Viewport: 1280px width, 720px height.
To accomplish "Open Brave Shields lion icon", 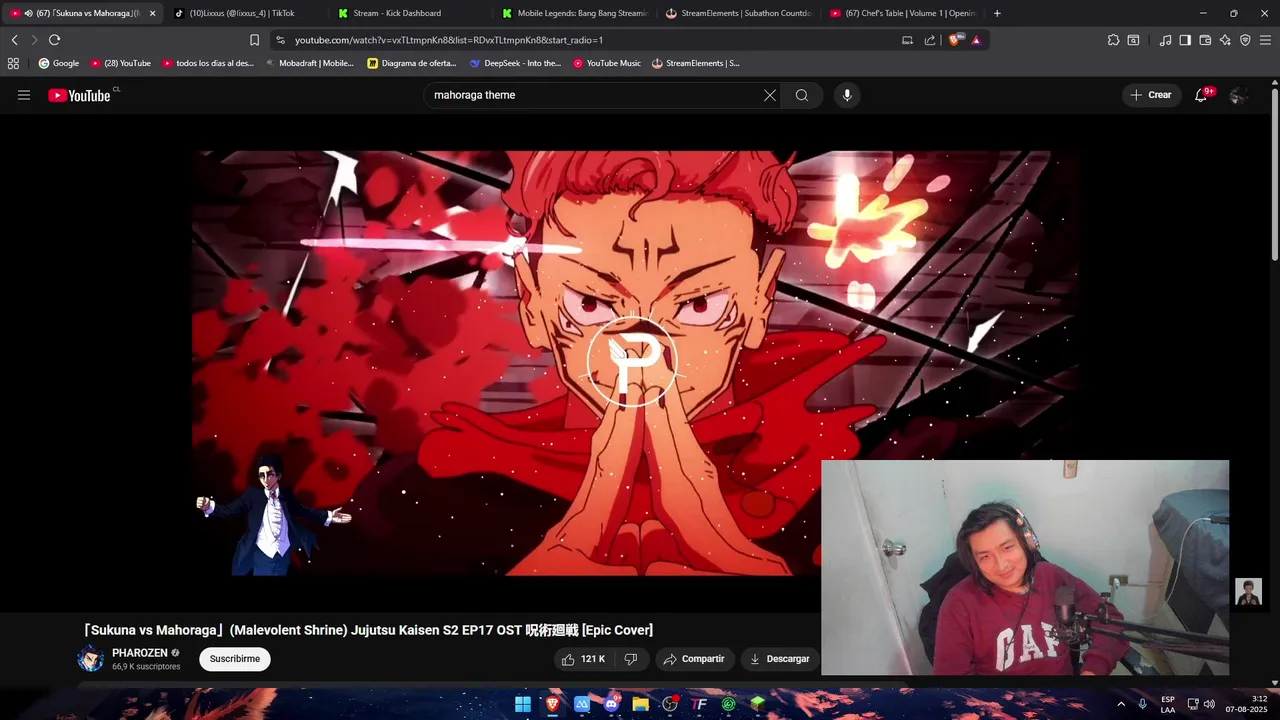I will pos(954,40).
